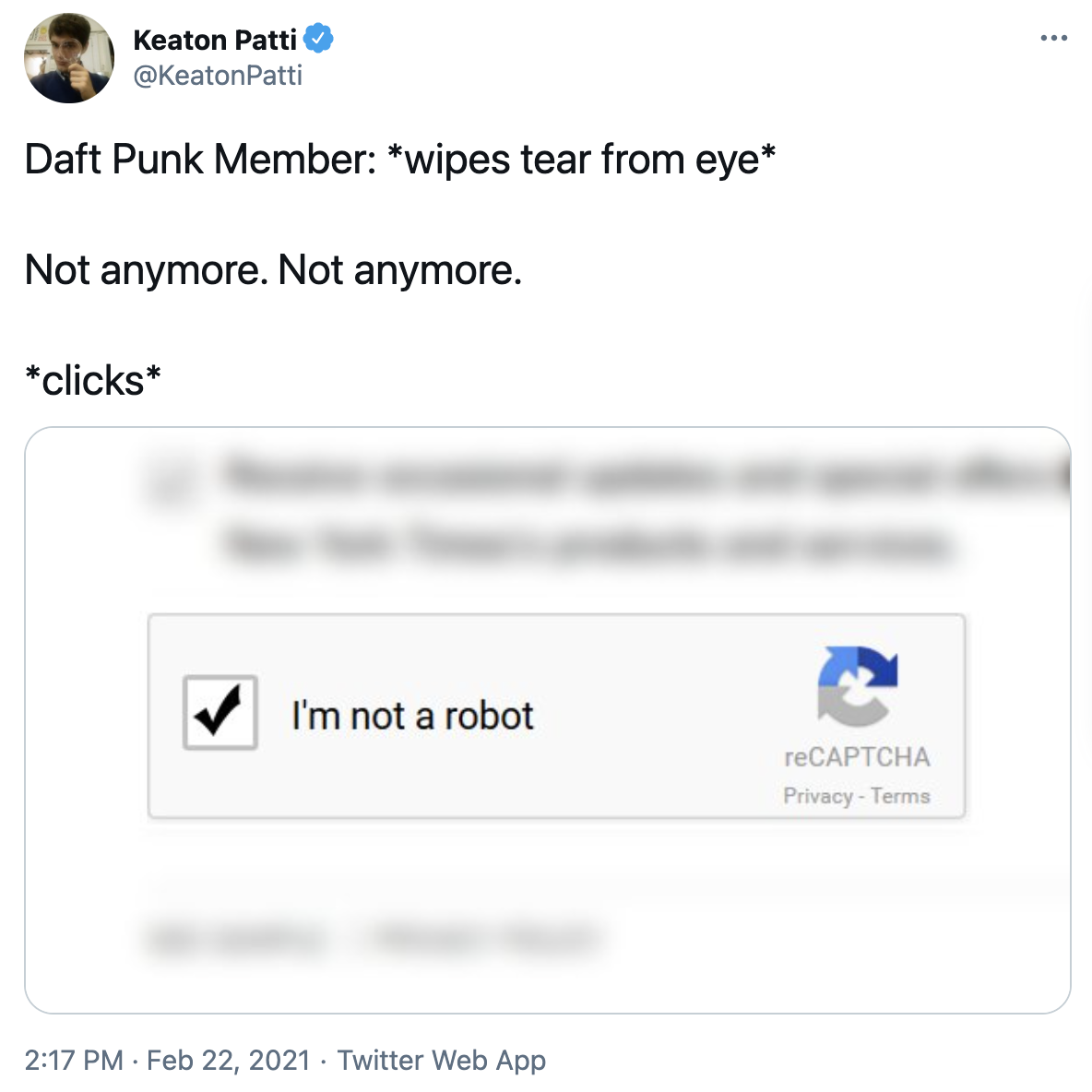The image size is (1092, 1092).
Task: Open the reCAPTCHA Privacy link
Action: 817,796
